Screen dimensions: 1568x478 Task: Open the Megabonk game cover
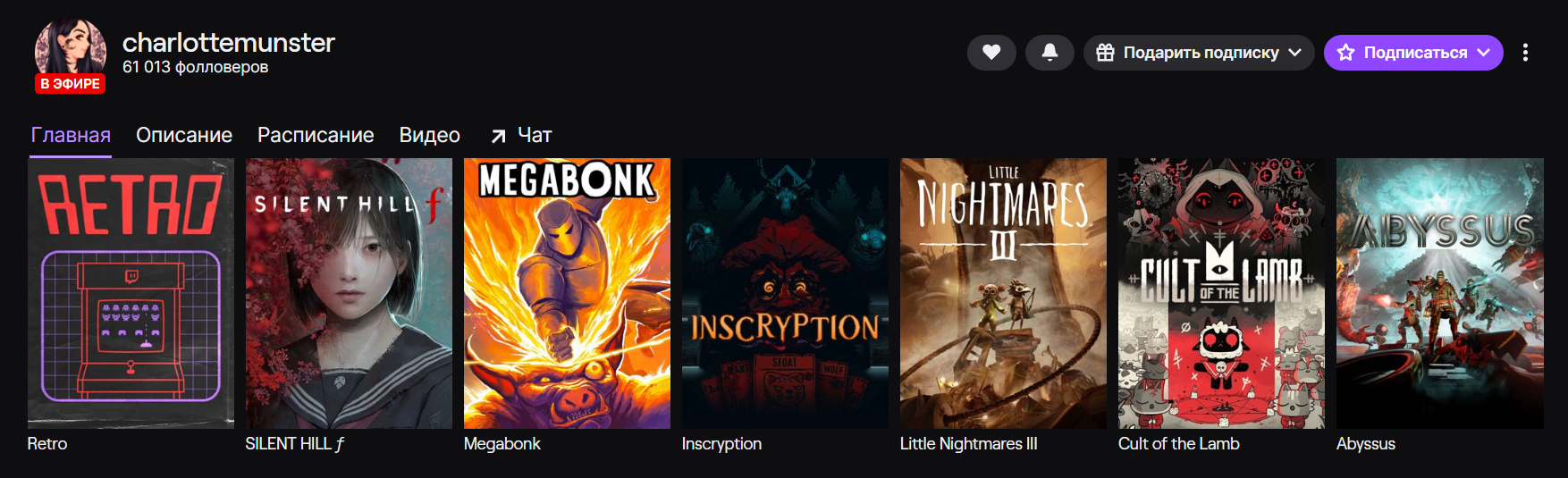(567, 293)
